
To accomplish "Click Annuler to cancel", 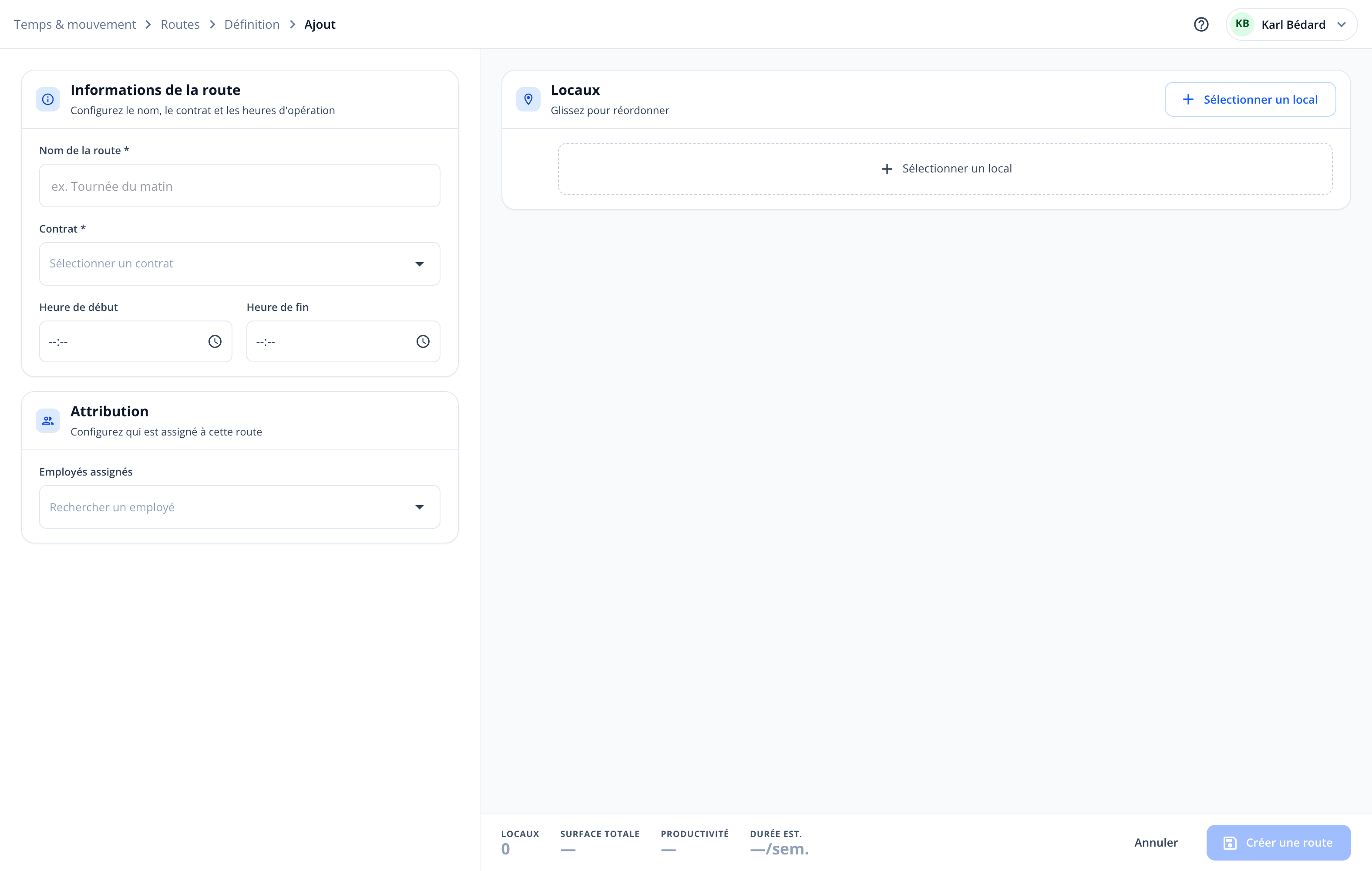I will click(1156, 843).
